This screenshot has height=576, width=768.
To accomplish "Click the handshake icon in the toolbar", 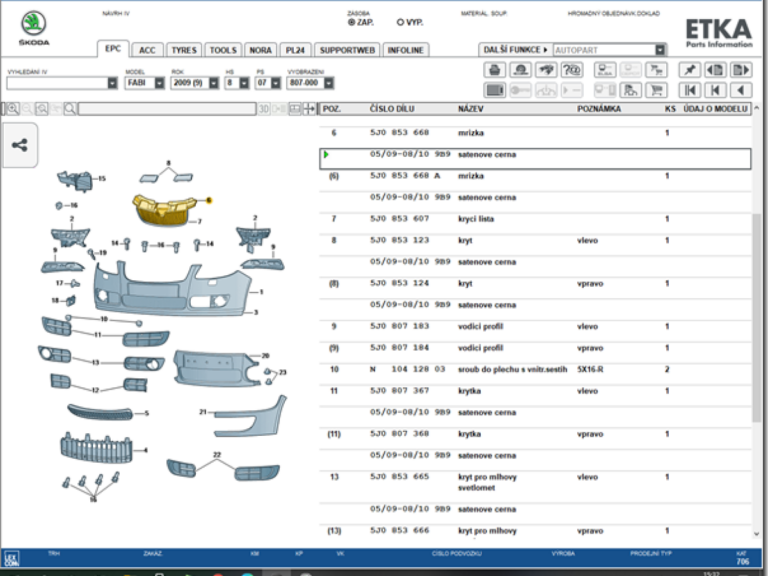I will pyautogui.click(x=546, y=70).
